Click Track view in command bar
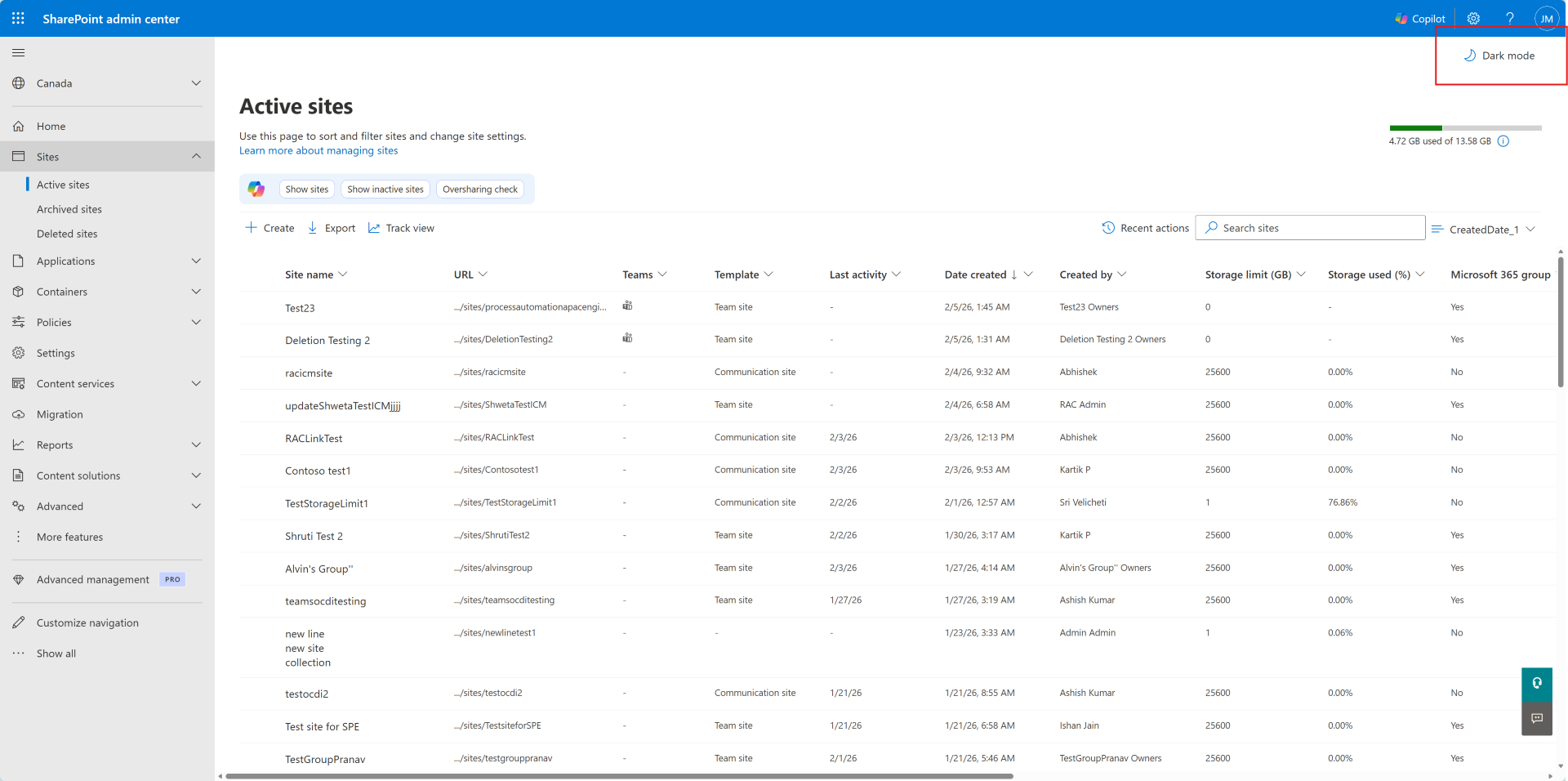Viewport: 1568px width, 781px height. [401, 228]
